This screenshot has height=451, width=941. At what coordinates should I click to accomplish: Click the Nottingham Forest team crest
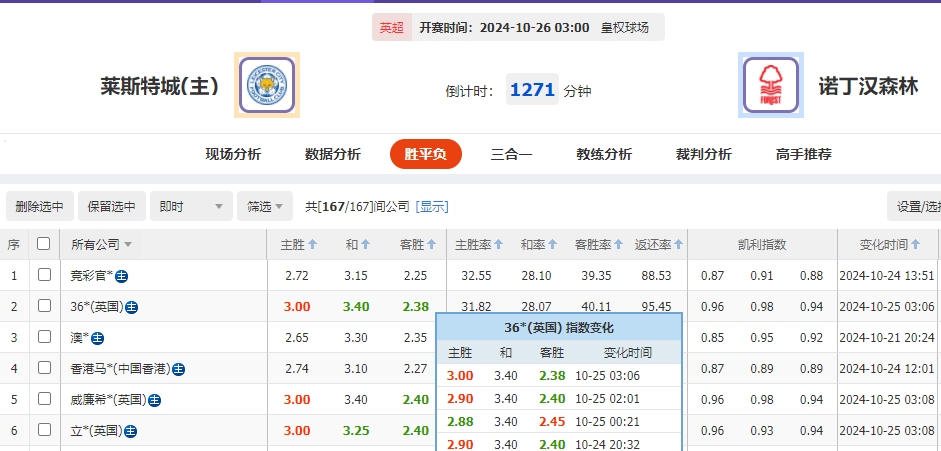pos(771,85)
